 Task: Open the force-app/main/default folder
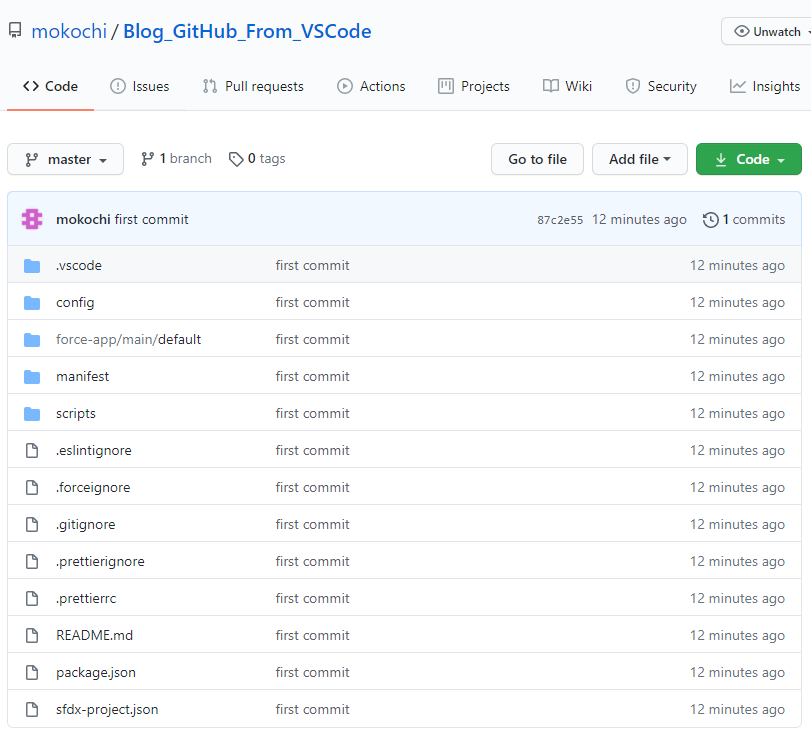tap(128, 339)
